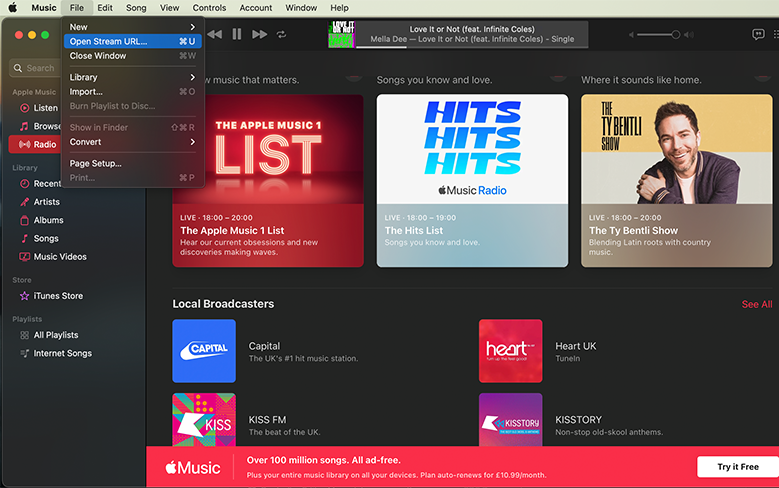
Task: Skip to the next track
Action: (260, 34)
